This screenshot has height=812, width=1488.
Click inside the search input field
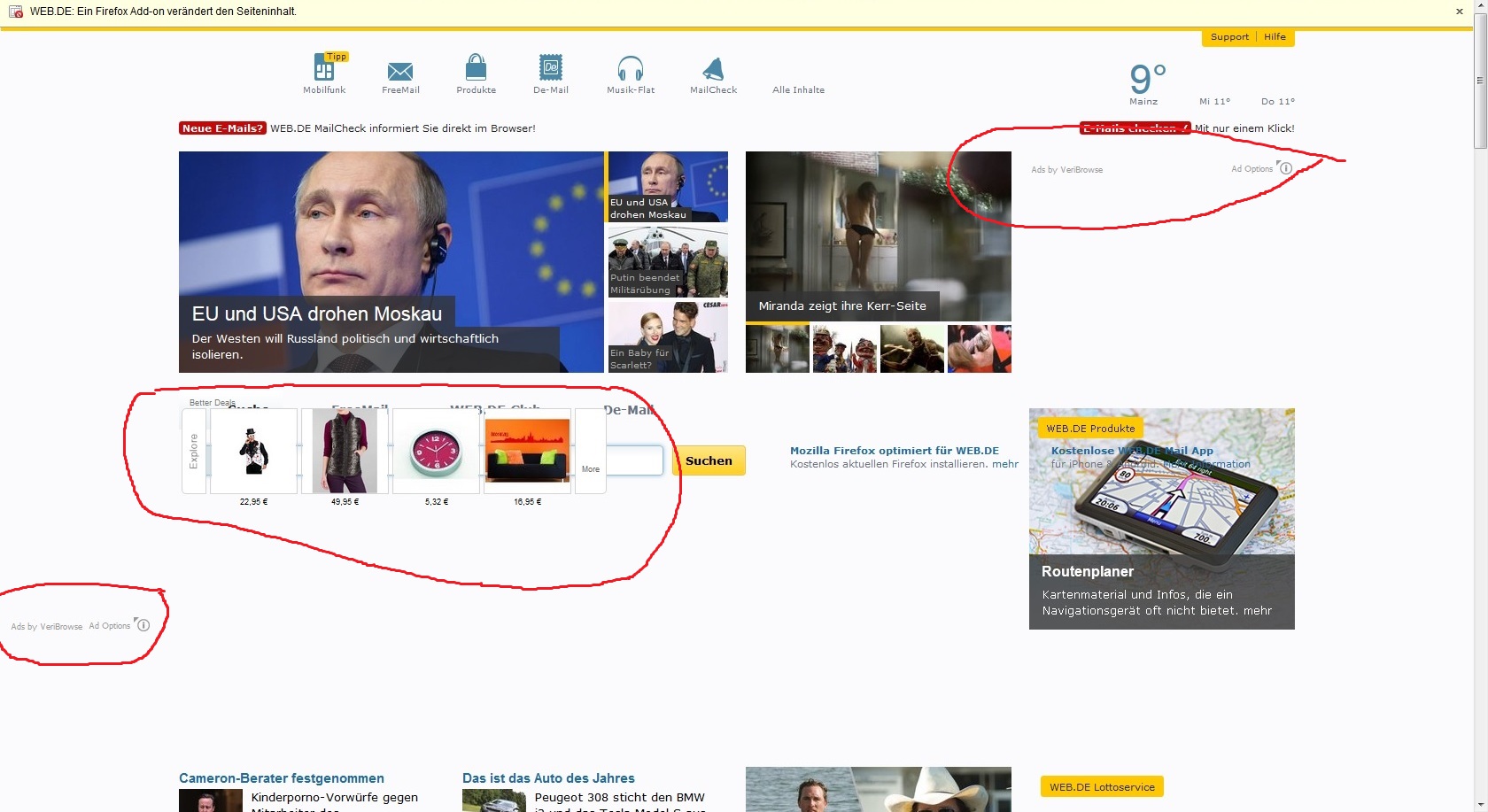[x=634, y=460]
